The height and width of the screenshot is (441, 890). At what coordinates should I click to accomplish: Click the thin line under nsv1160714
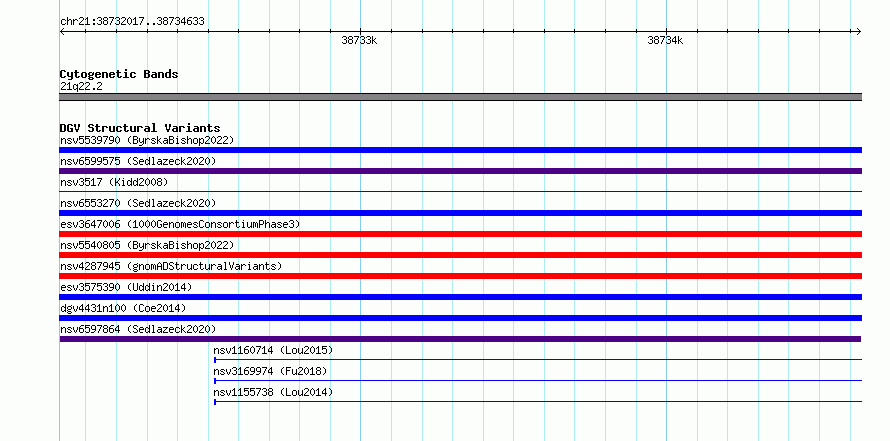tap(538, 359)
